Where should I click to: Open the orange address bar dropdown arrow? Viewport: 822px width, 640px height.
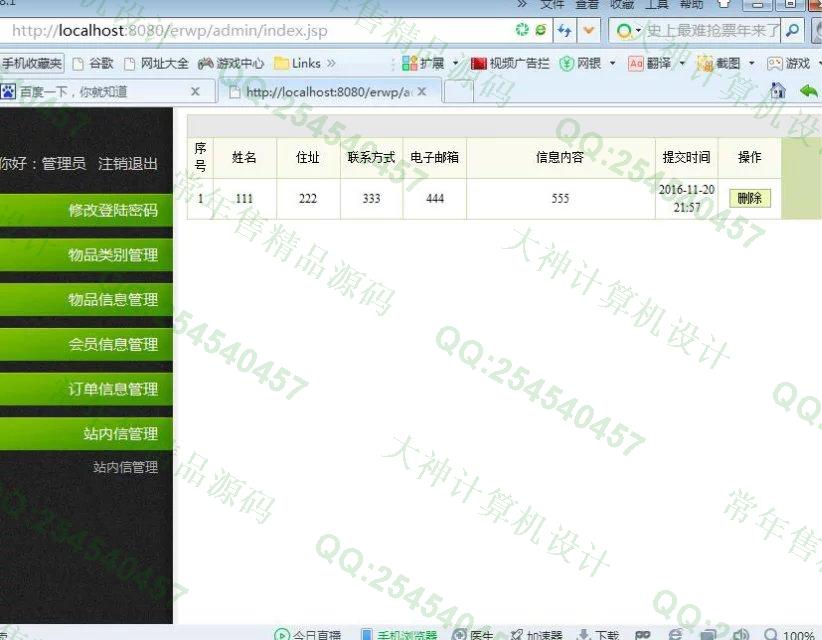click(x=589, y=30)
